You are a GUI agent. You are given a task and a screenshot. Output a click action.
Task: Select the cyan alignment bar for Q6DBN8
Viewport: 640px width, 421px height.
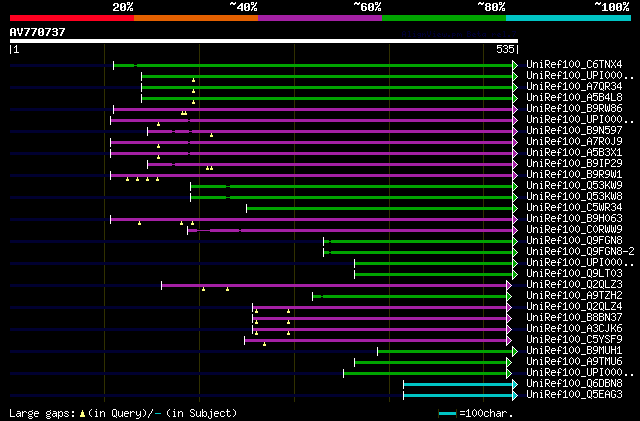click(458, 385)
